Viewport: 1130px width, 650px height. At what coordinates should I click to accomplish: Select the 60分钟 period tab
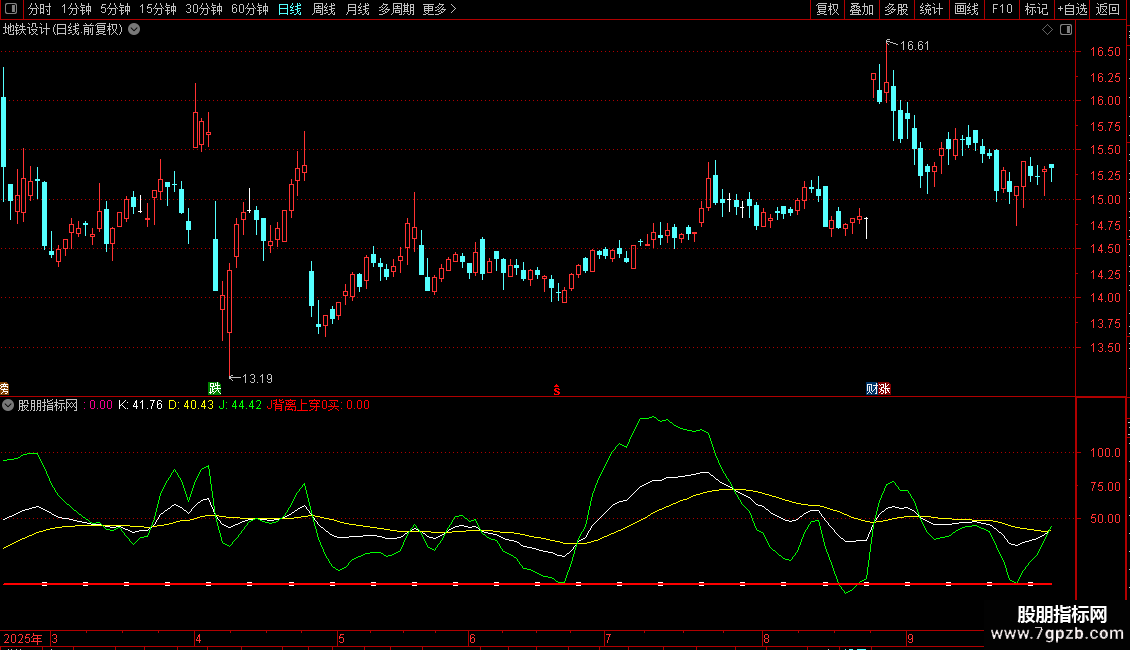(249, 9)
